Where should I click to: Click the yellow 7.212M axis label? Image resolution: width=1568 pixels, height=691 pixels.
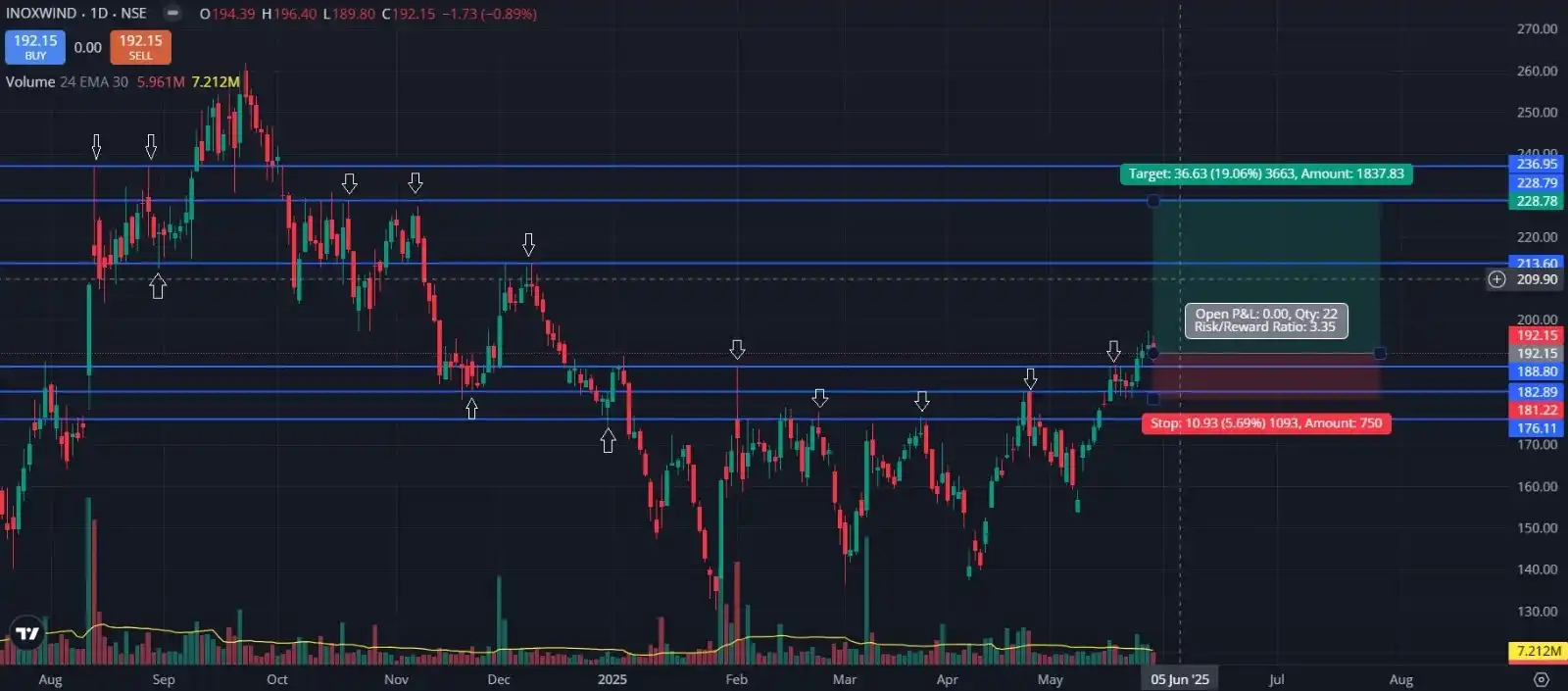[1538, 651]
